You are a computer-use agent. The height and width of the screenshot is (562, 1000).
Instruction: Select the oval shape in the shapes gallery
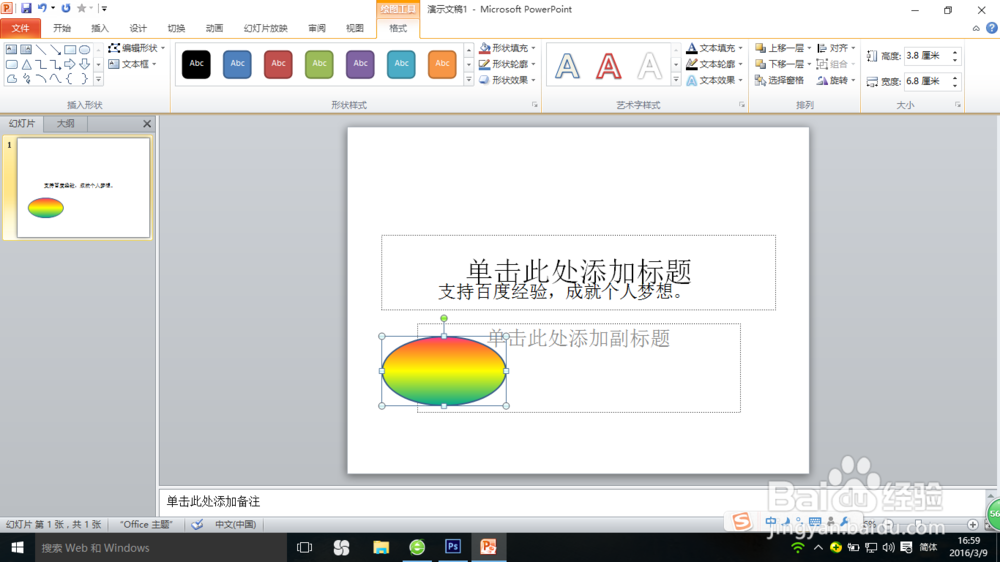pos(84,50)
